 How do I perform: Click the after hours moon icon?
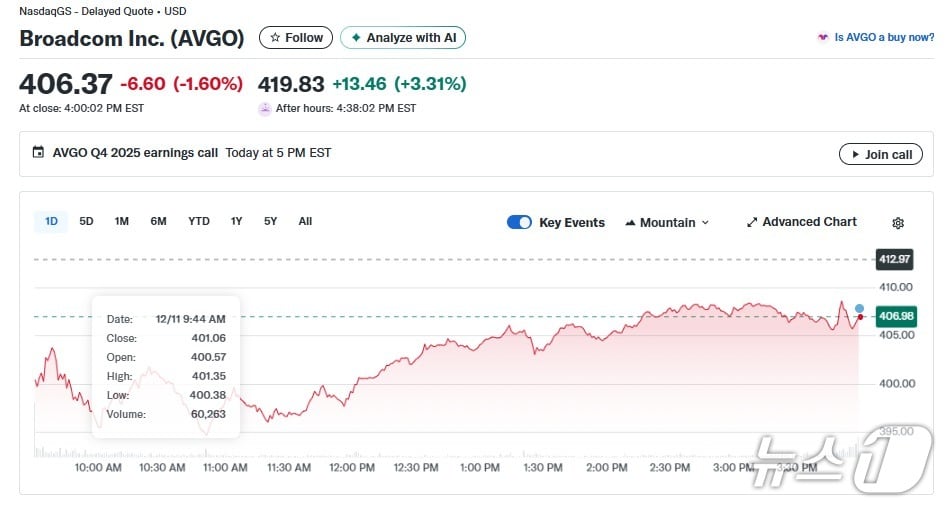coord(265,109)
